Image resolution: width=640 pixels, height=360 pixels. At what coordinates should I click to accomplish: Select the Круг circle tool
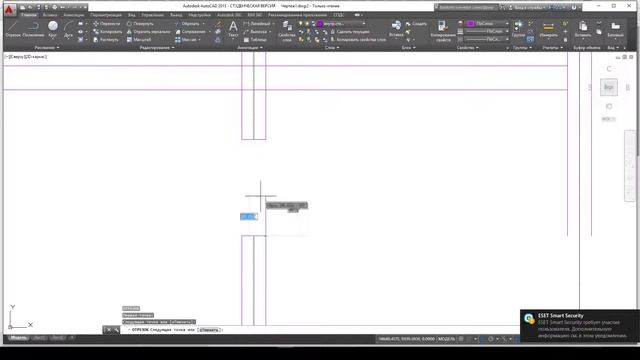pyautogui.click(x=53, y=29)
